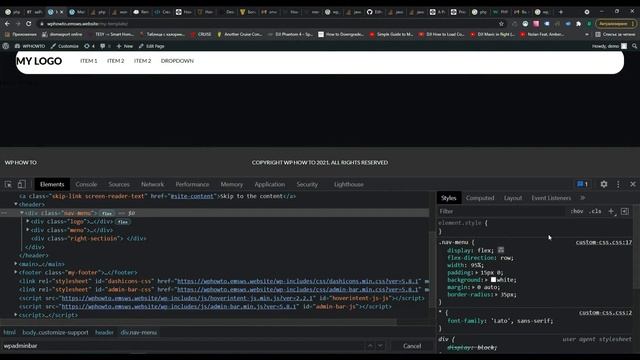Open the white background color swatch
Viewport: 640px width, 360px height.
pos(493,280)
